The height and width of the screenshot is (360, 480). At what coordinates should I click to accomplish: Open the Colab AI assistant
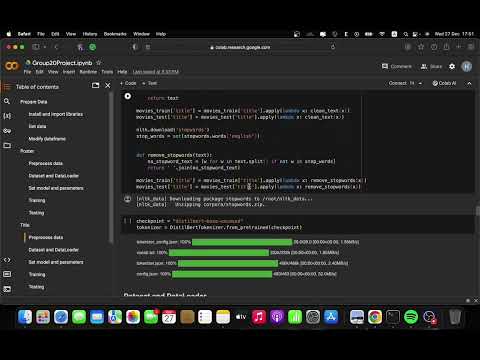point(444,83)
